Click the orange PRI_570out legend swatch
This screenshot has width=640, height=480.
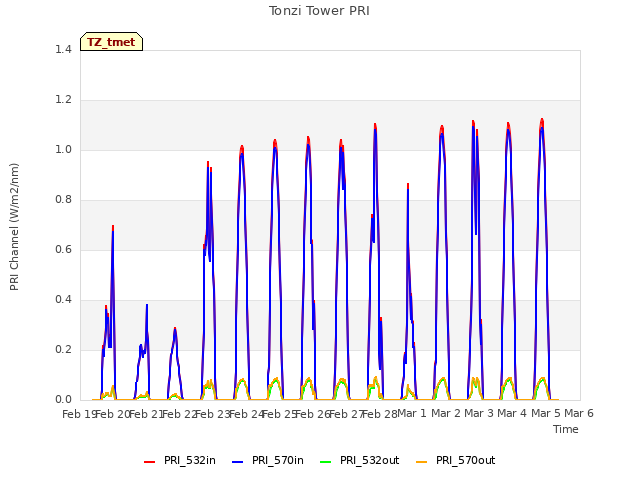pyautogui.click(x=422, y=461)
